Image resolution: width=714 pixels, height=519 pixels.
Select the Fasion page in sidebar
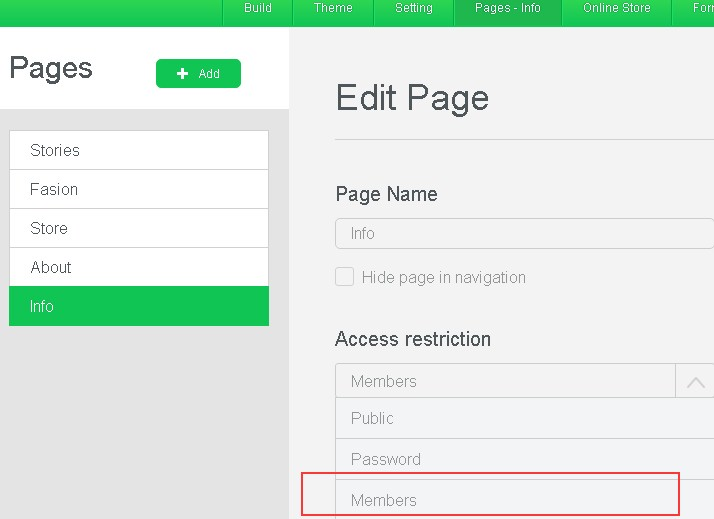pos(139,189)
